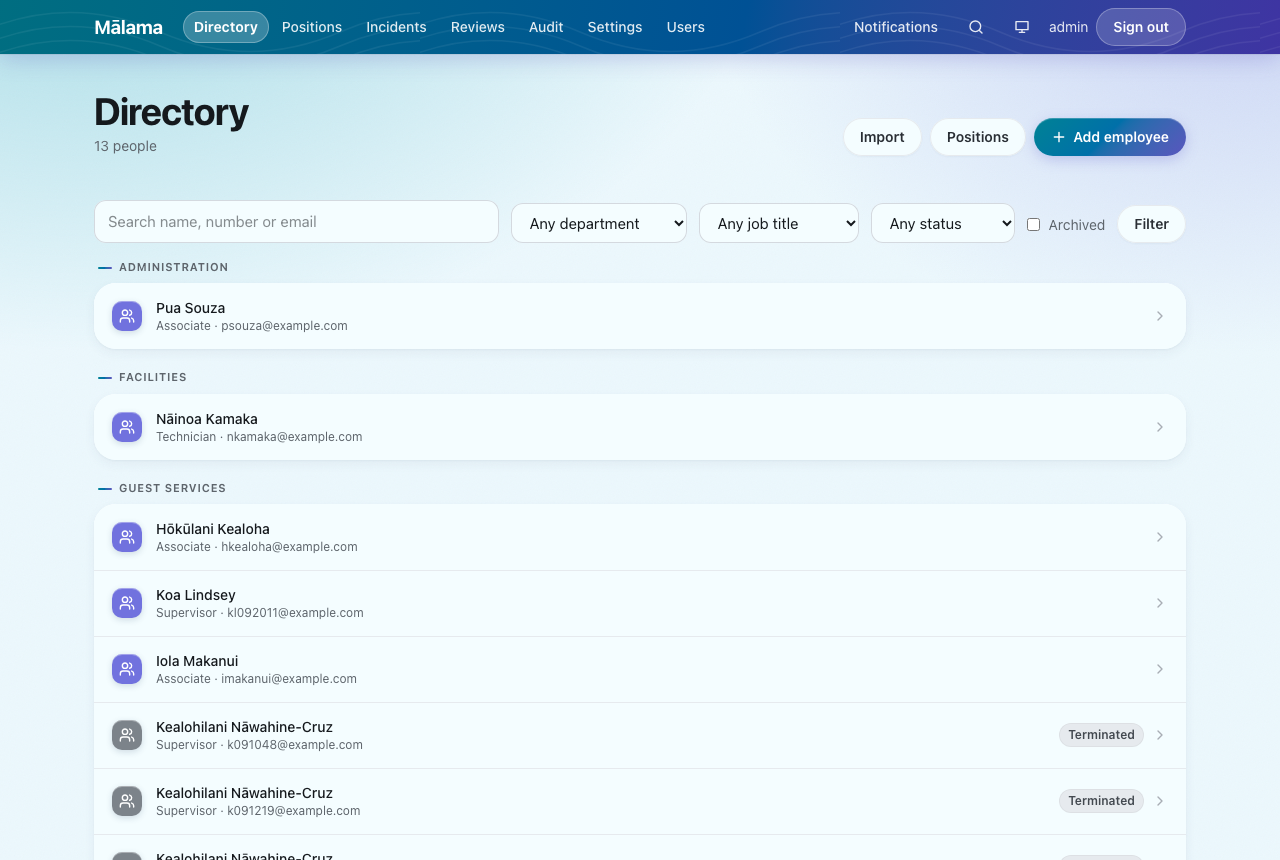Screen dimensions: 1280x860
Task: Click the Import button
Action: point(882,137)
